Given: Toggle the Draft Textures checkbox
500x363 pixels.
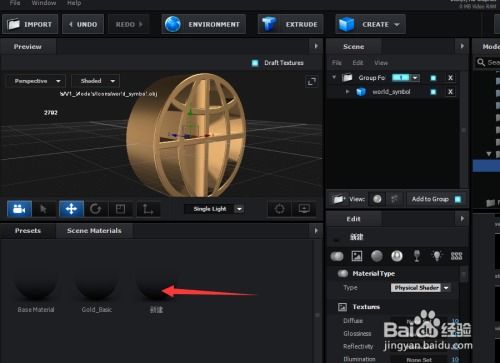Looking at the screenshot, I should [255, 63].
